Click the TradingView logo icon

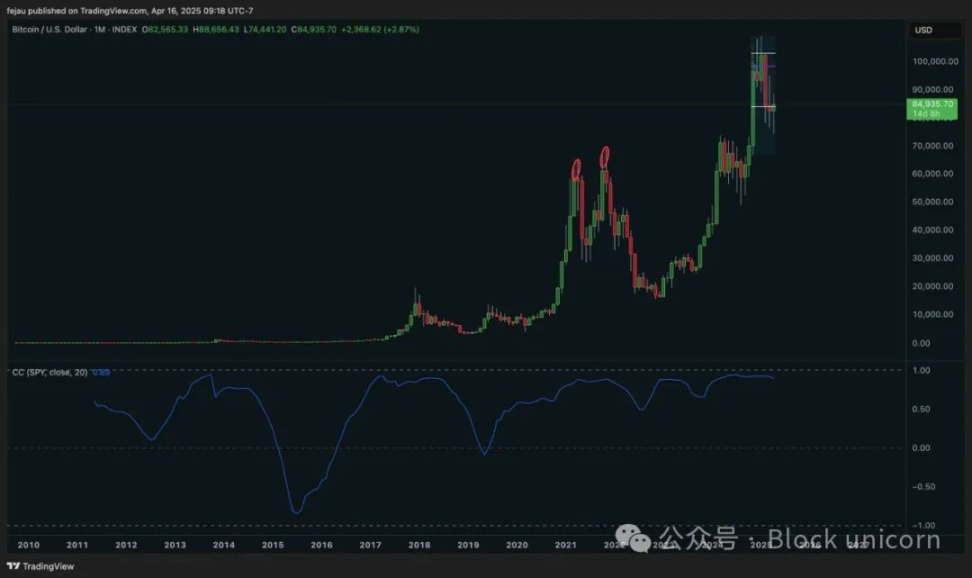(x=12, y=566)
